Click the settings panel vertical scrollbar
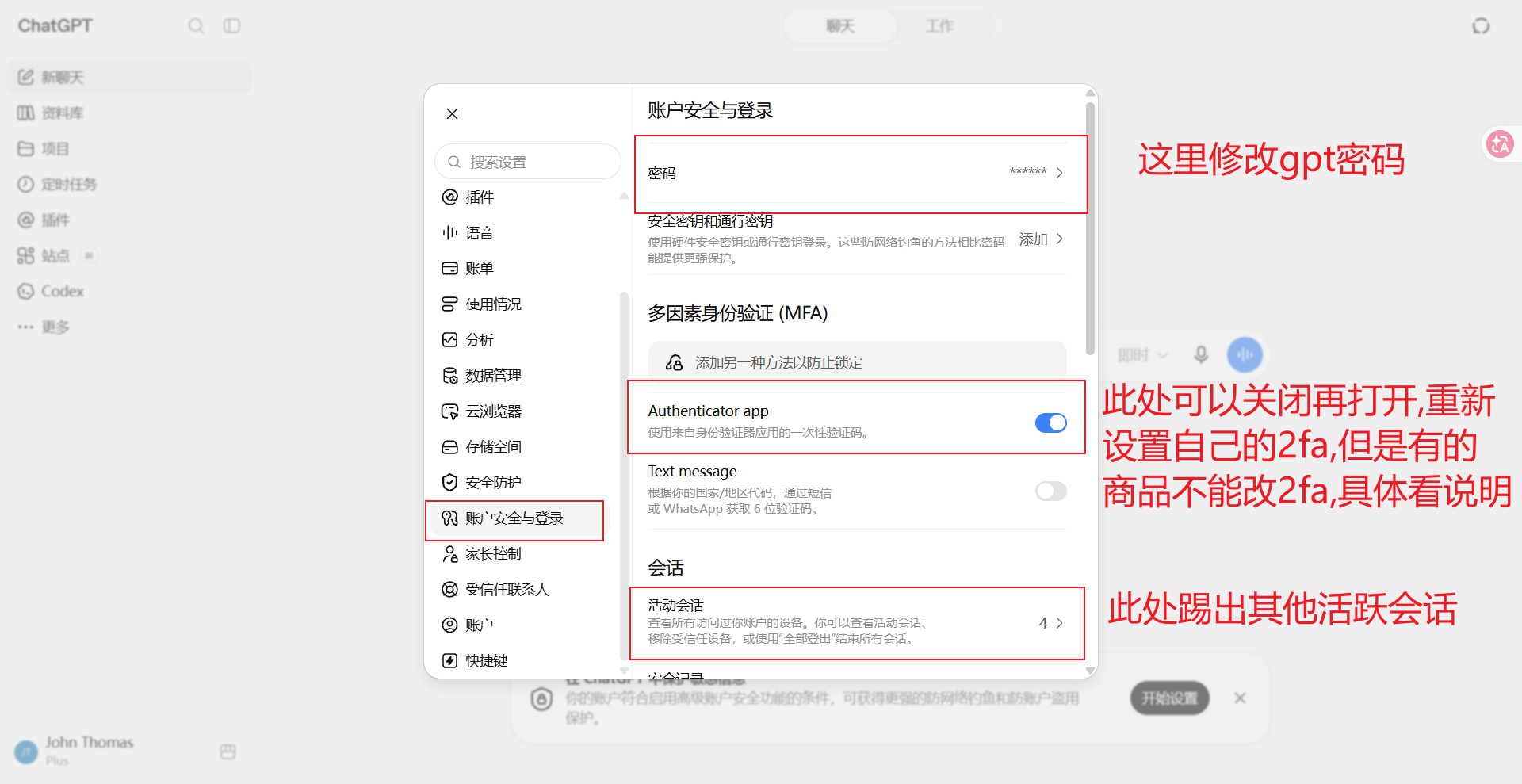 pyautogui.click(x=1091, y=228)
